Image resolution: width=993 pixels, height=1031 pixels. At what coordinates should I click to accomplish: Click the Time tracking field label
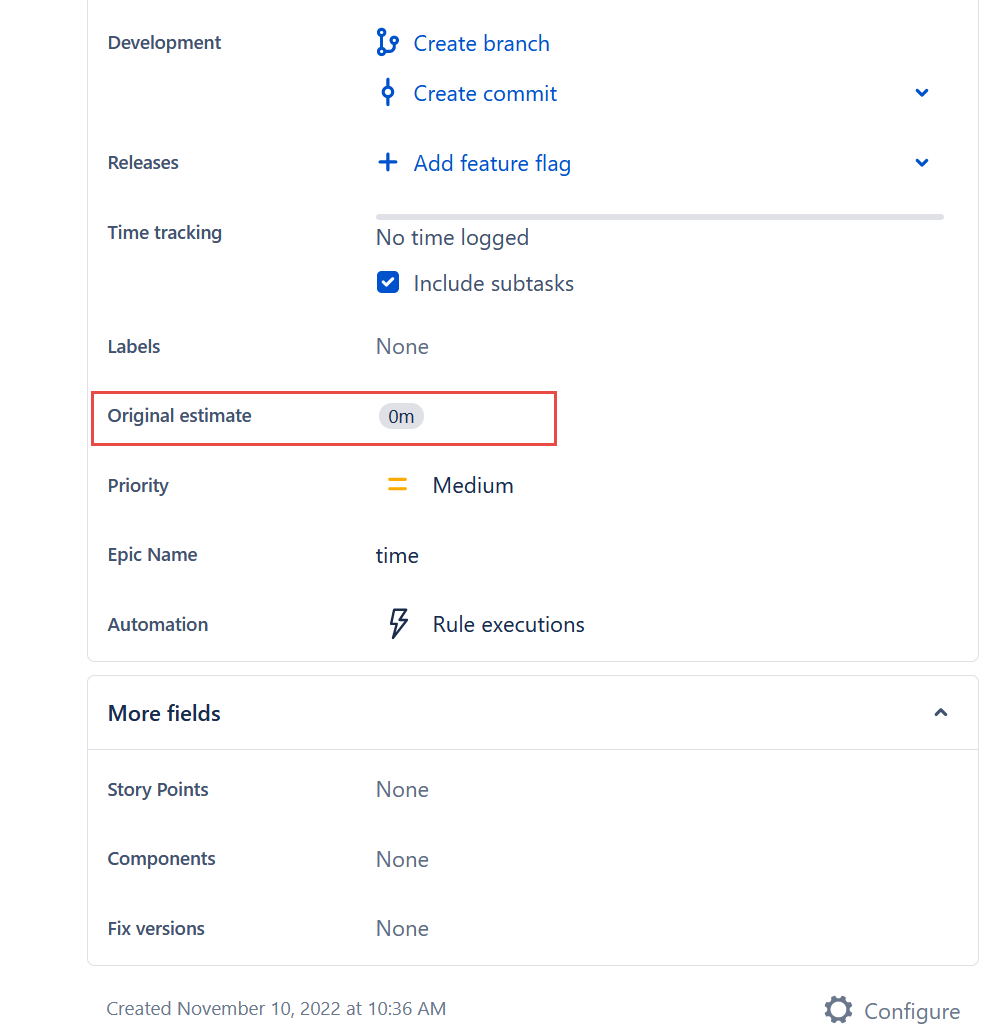(164, 232)
